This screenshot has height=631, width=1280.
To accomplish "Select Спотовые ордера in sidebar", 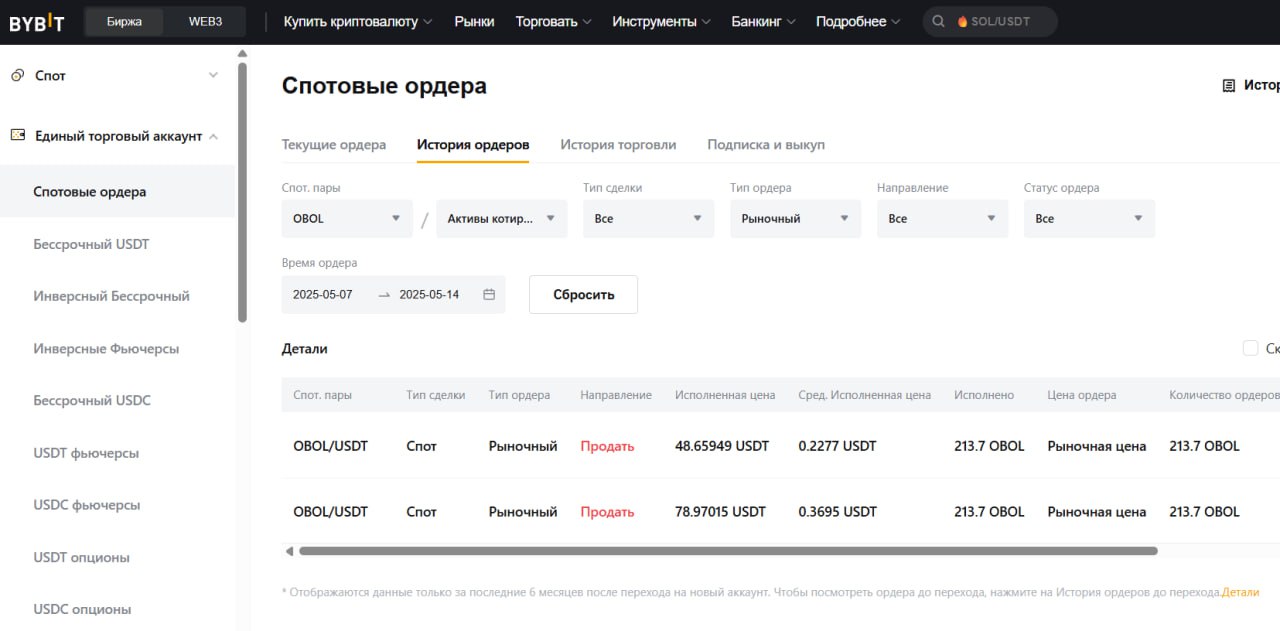I will coord(117,191).
